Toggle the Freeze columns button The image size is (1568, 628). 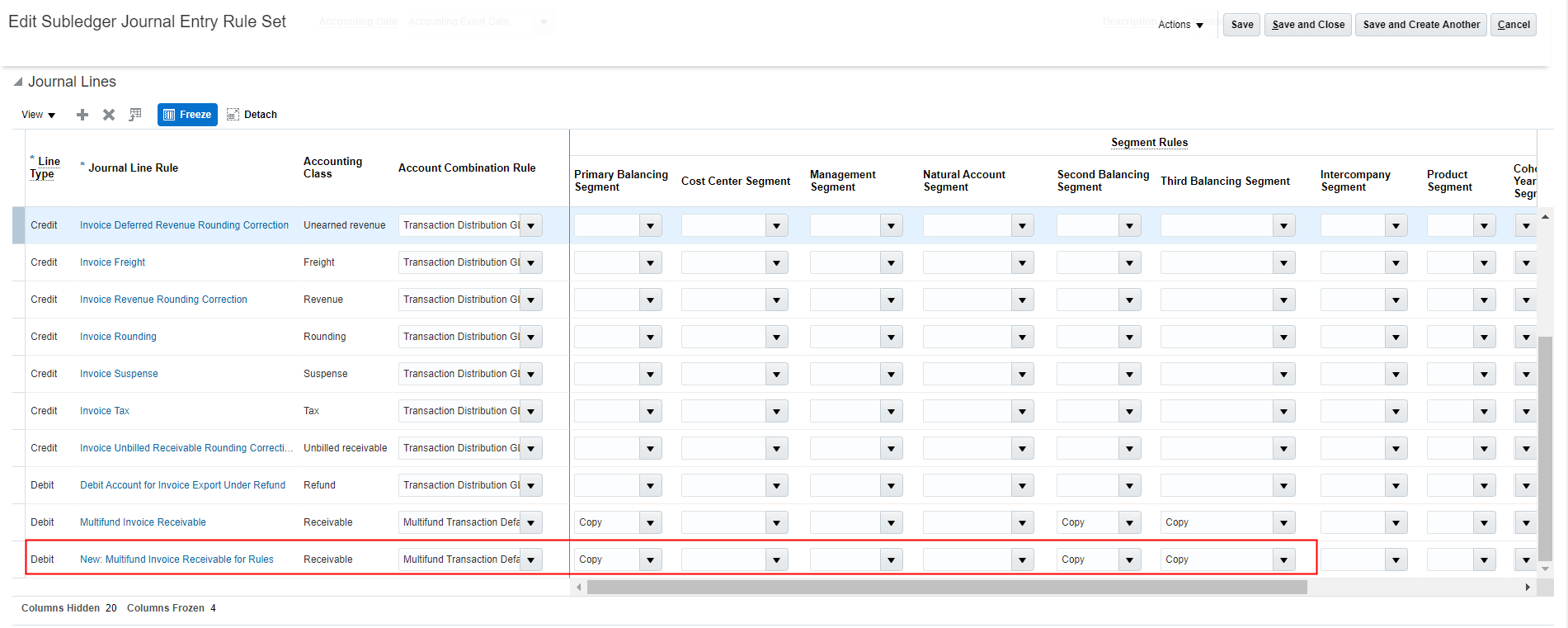click(x=187, y=115)
